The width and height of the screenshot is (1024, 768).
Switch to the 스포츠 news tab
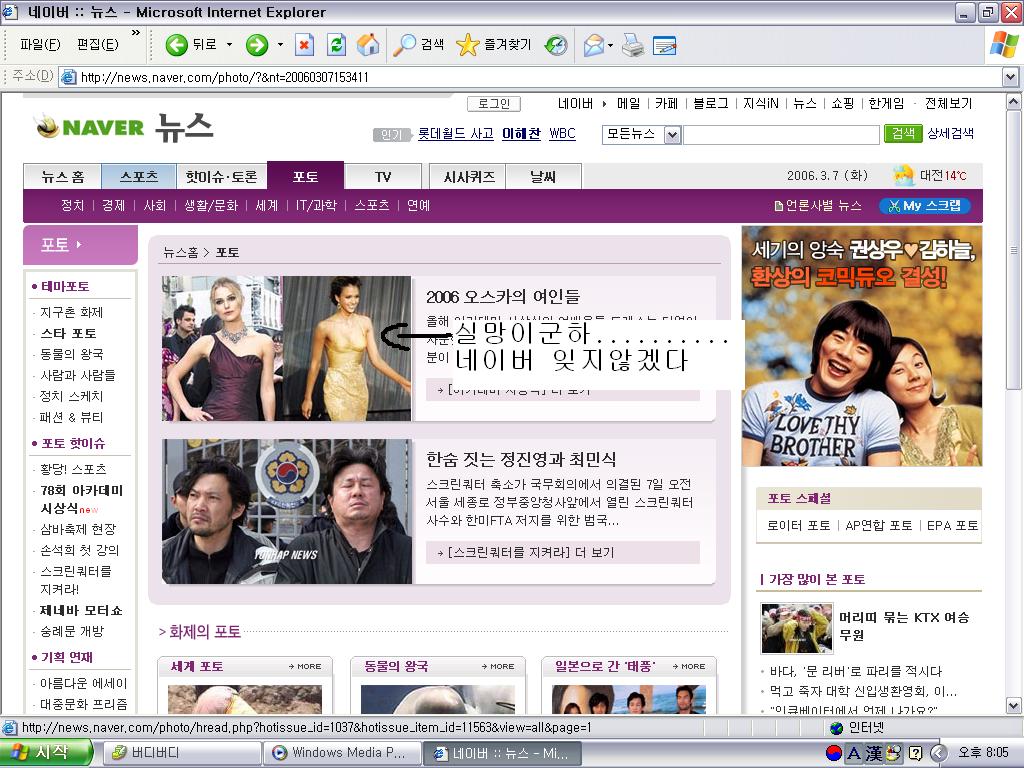tap(139, 177)
